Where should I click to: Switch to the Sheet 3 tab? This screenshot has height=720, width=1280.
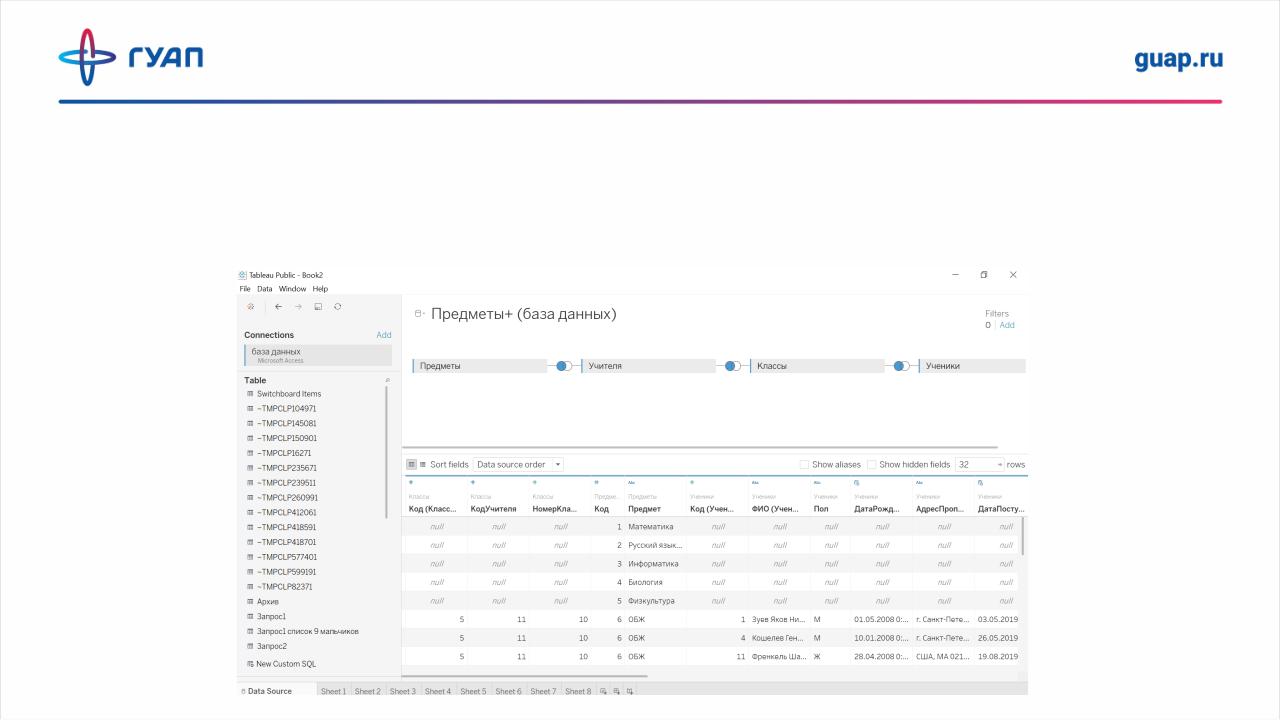(402, 691)
